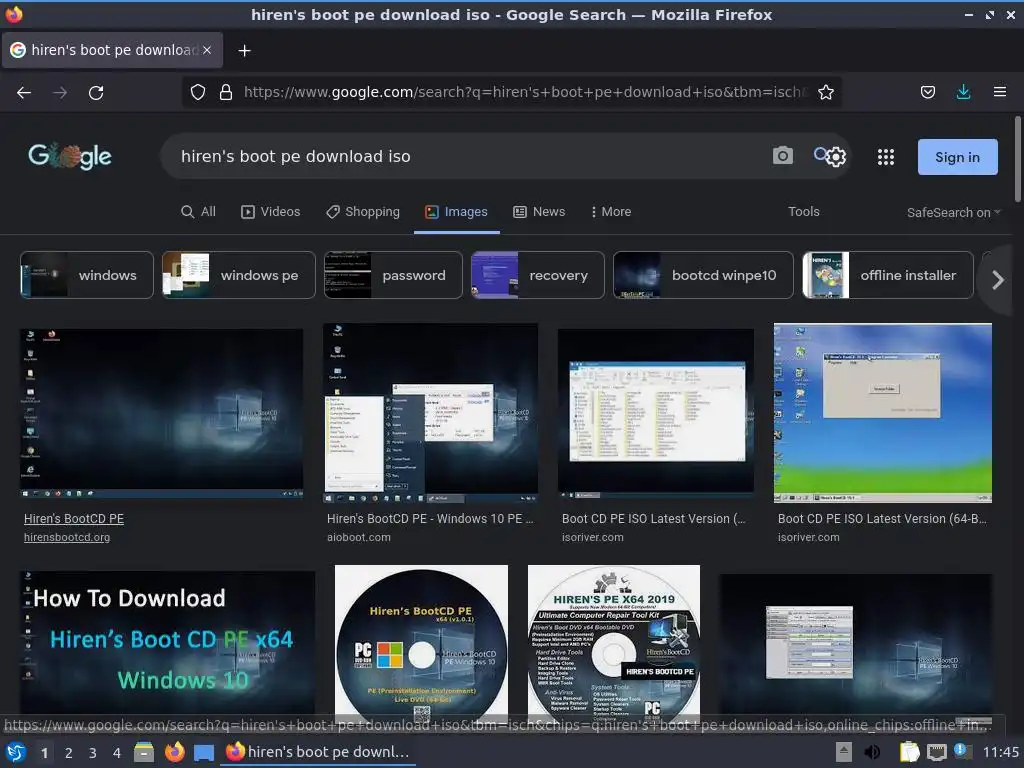The image size is (1024, 768).
Task: Open the taskbar start menu icon
Action: 16,752
